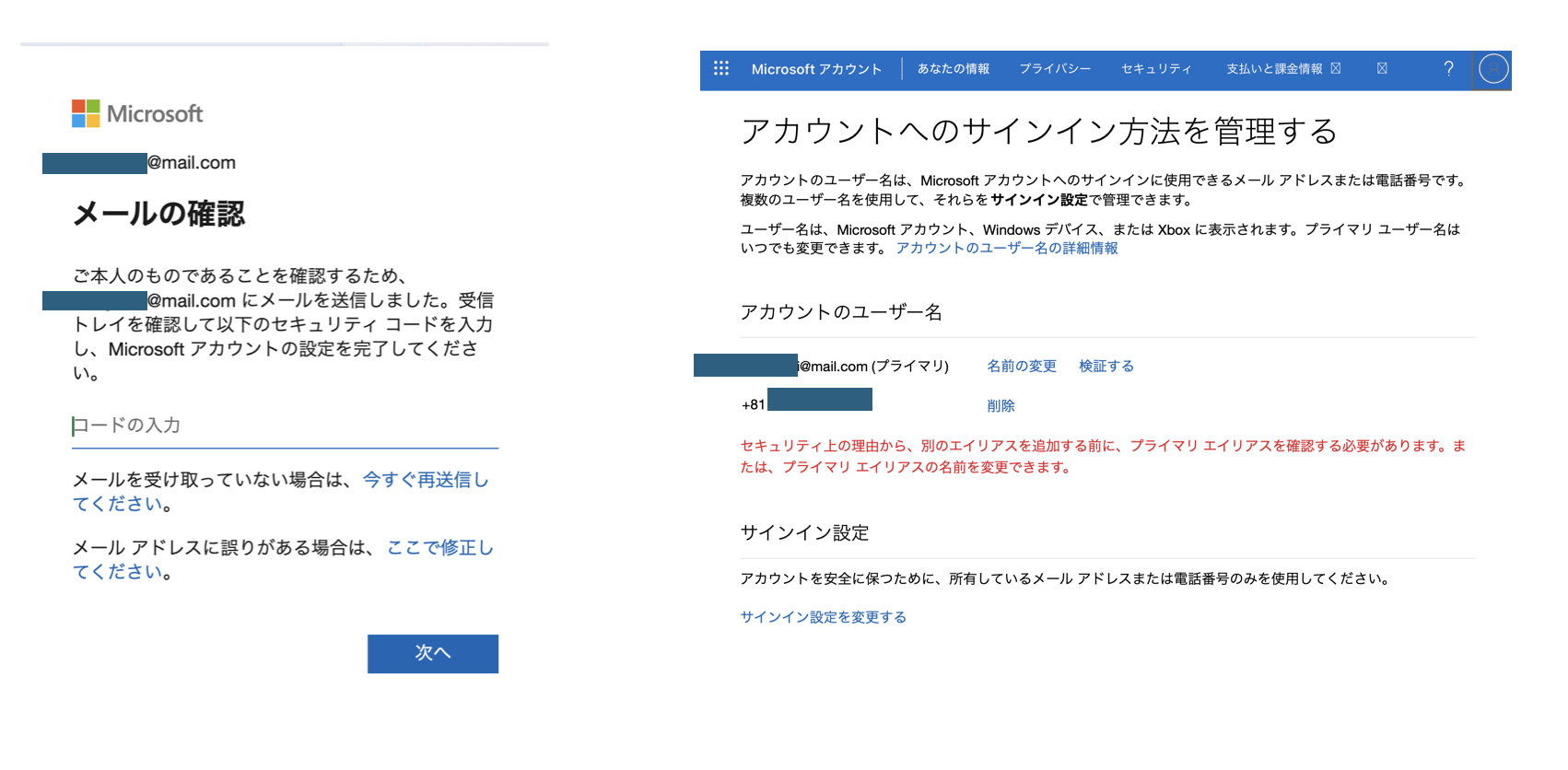Click the Microsoft logo
Image resolution: width=1568 pixels, height=770 pixels.
[x=137, y=113]
